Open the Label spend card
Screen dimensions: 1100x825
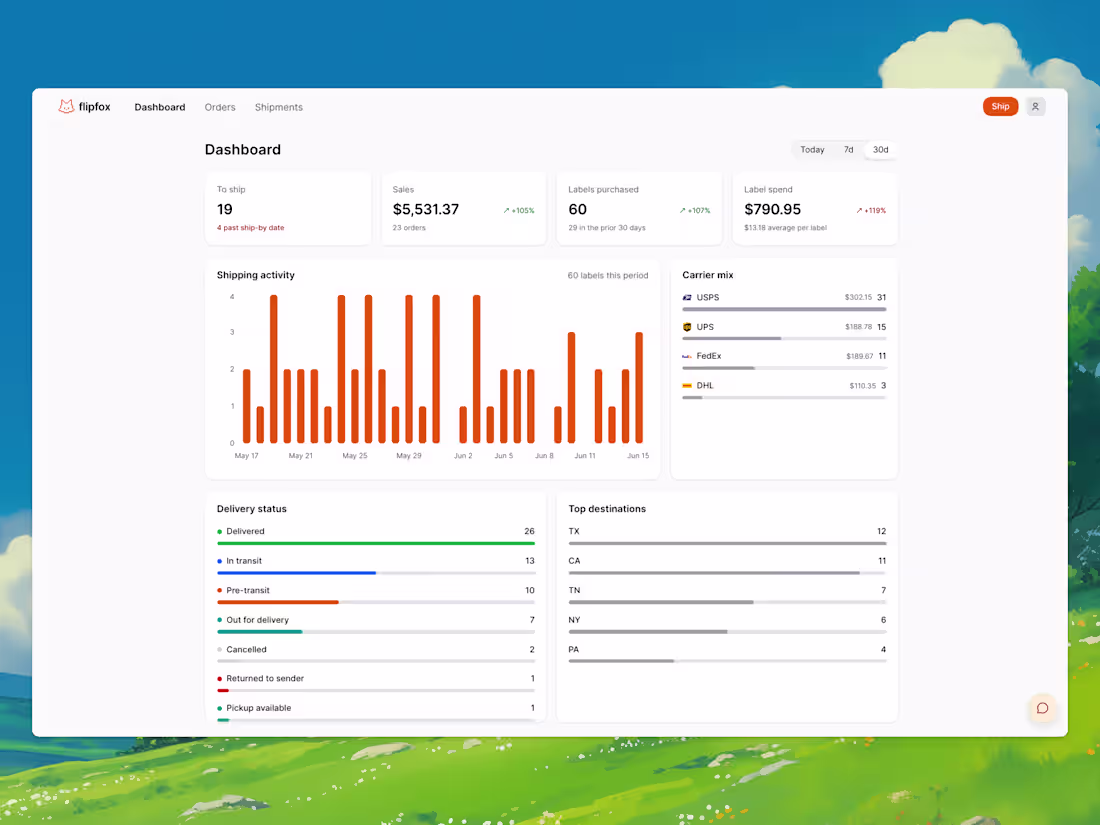(x=815, y=208)
